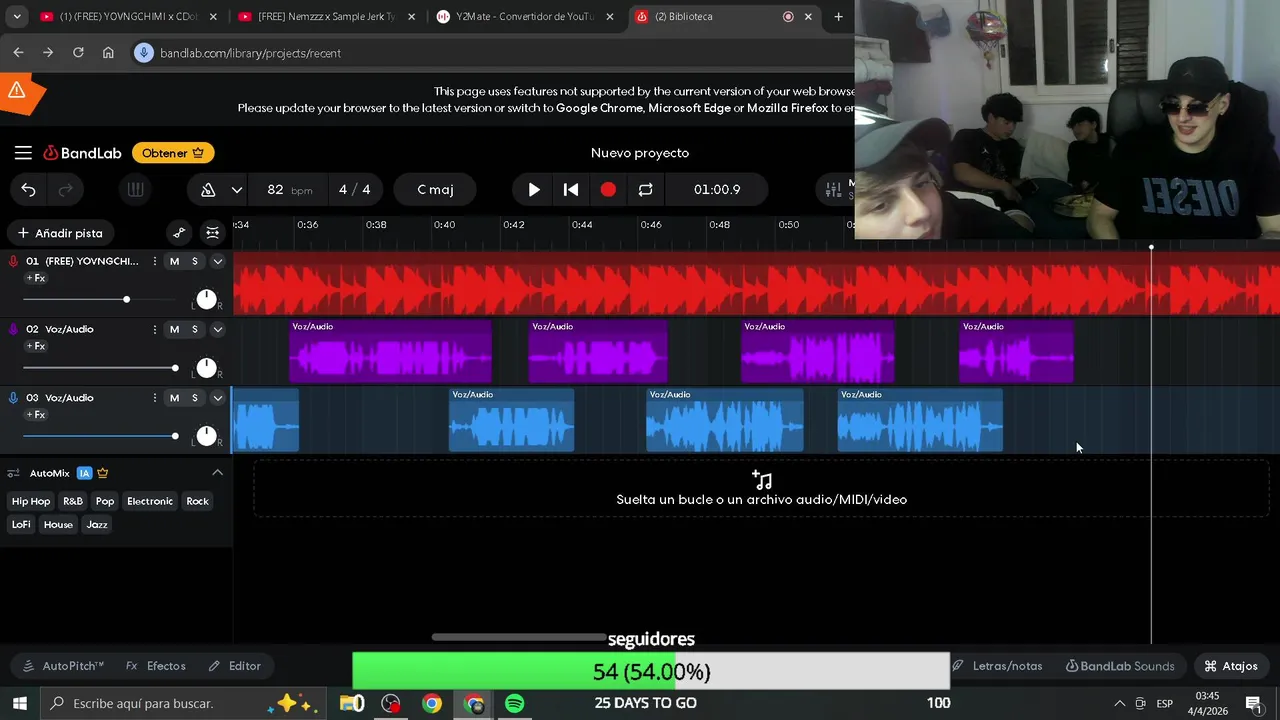Mute track 01 YOVNGCHIMI
Image resolution: width=1280 pixels, height=720 pixels.
pos(174,261)
